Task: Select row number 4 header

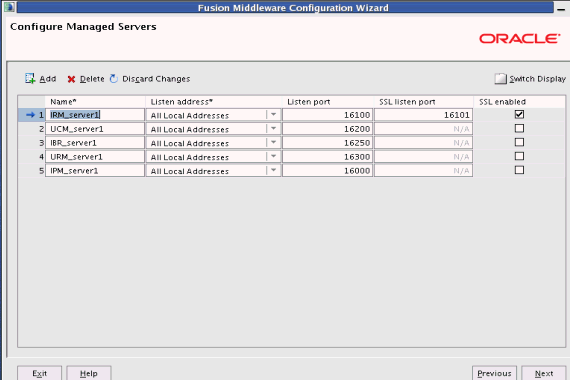Action: point(32,157)
